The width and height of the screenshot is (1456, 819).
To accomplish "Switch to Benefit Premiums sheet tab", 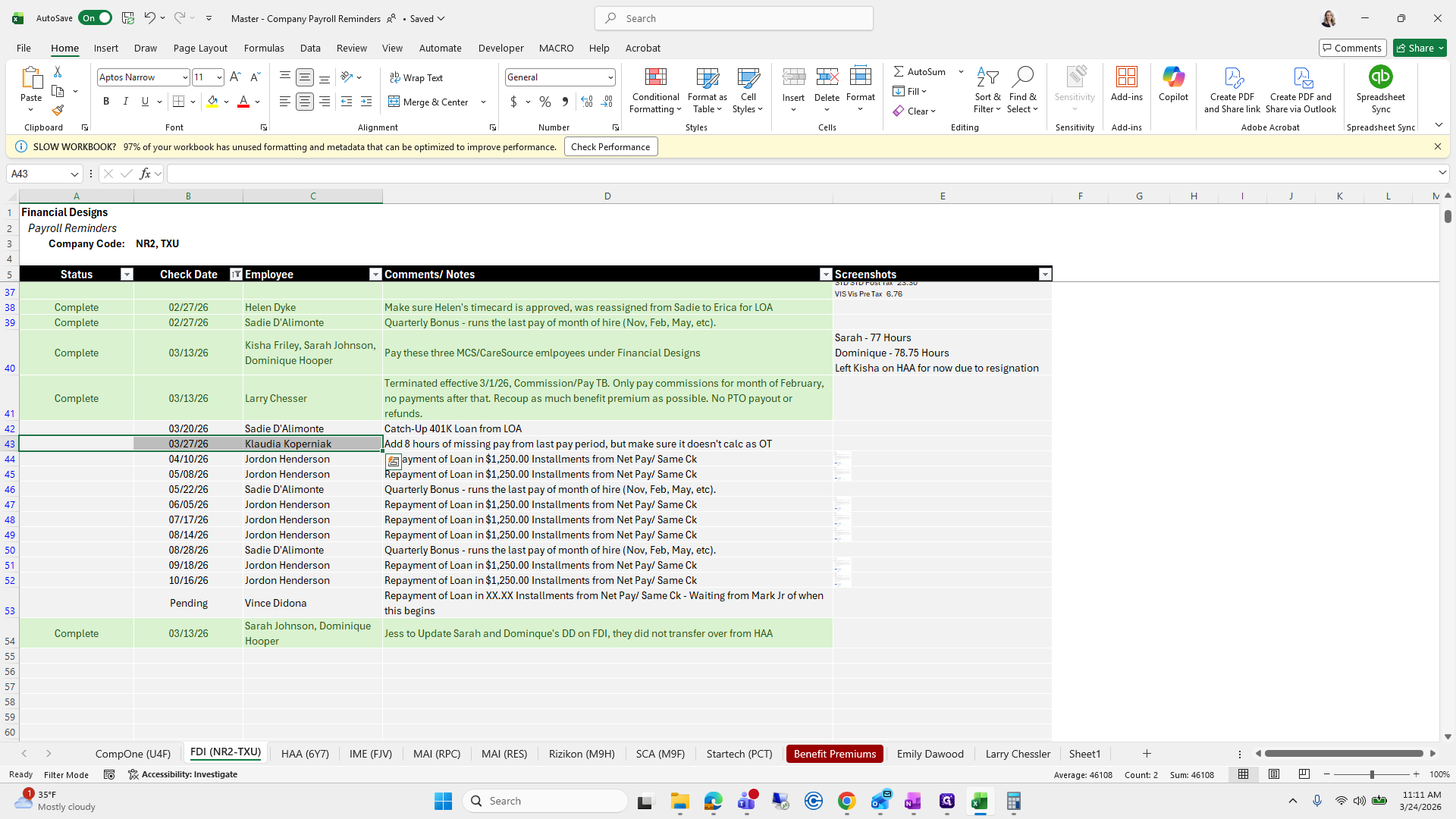I will (834, 754).
